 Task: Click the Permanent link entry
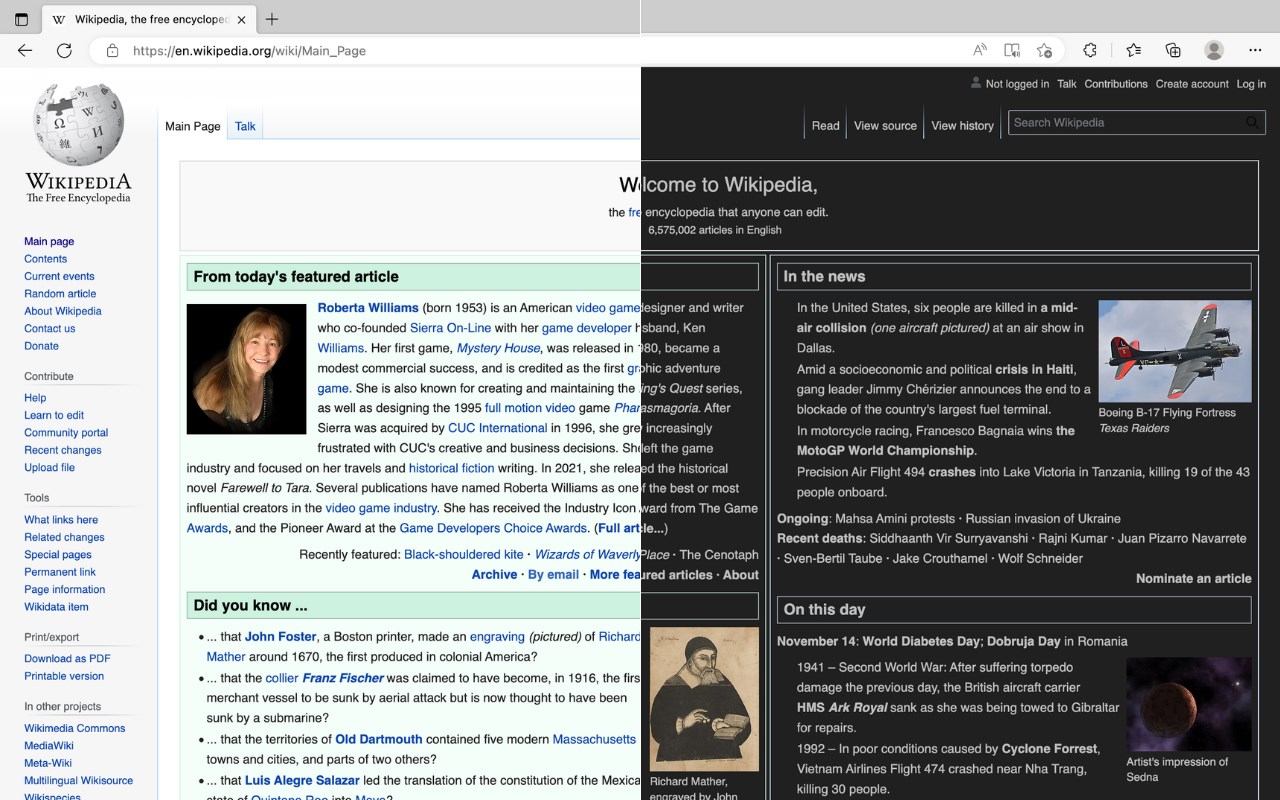coord(60,572)
